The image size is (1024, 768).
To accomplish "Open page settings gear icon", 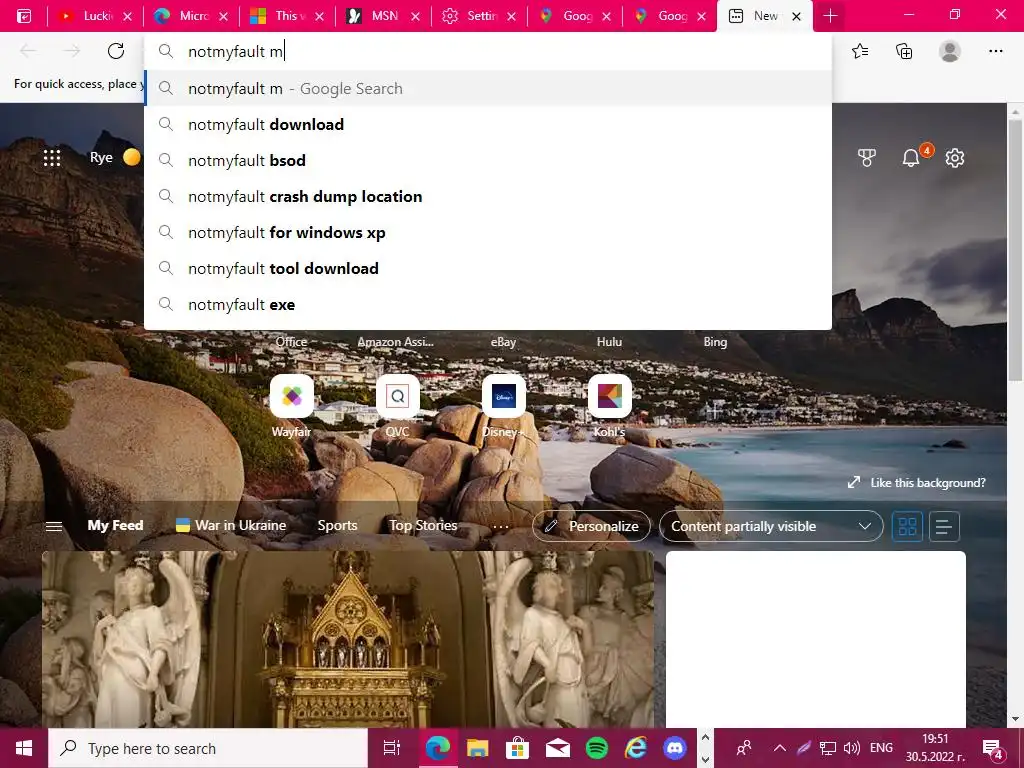I will [x=955, y=157].
